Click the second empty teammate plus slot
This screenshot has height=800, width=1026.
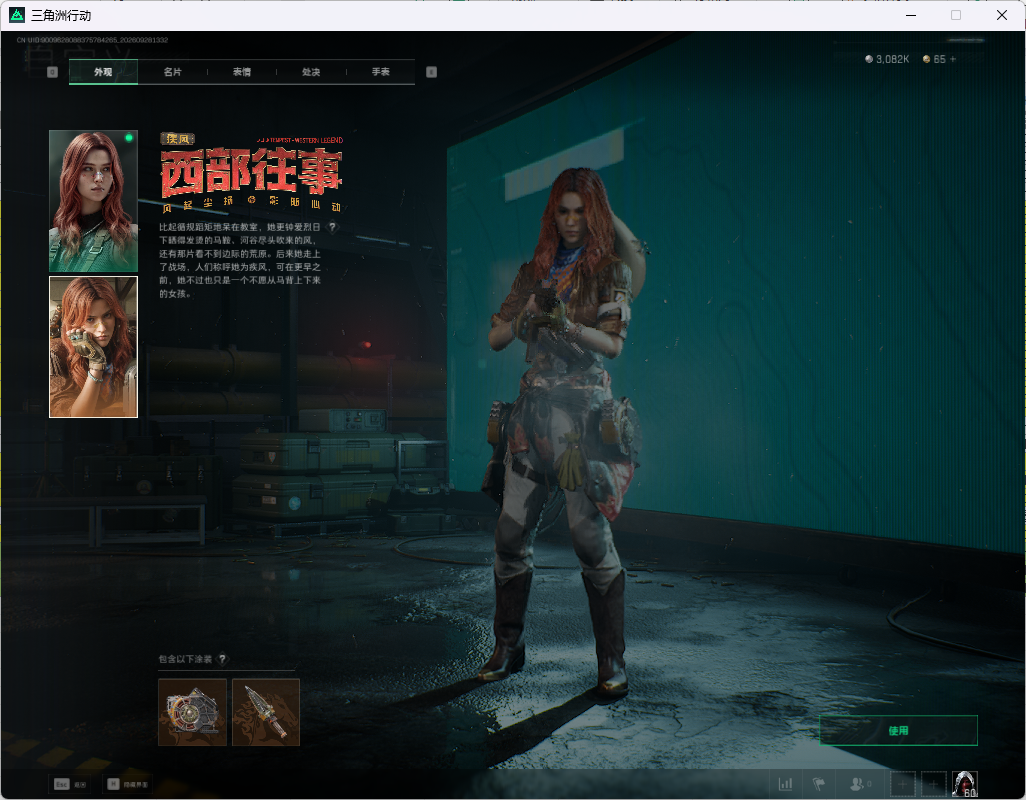coord(934,784)
